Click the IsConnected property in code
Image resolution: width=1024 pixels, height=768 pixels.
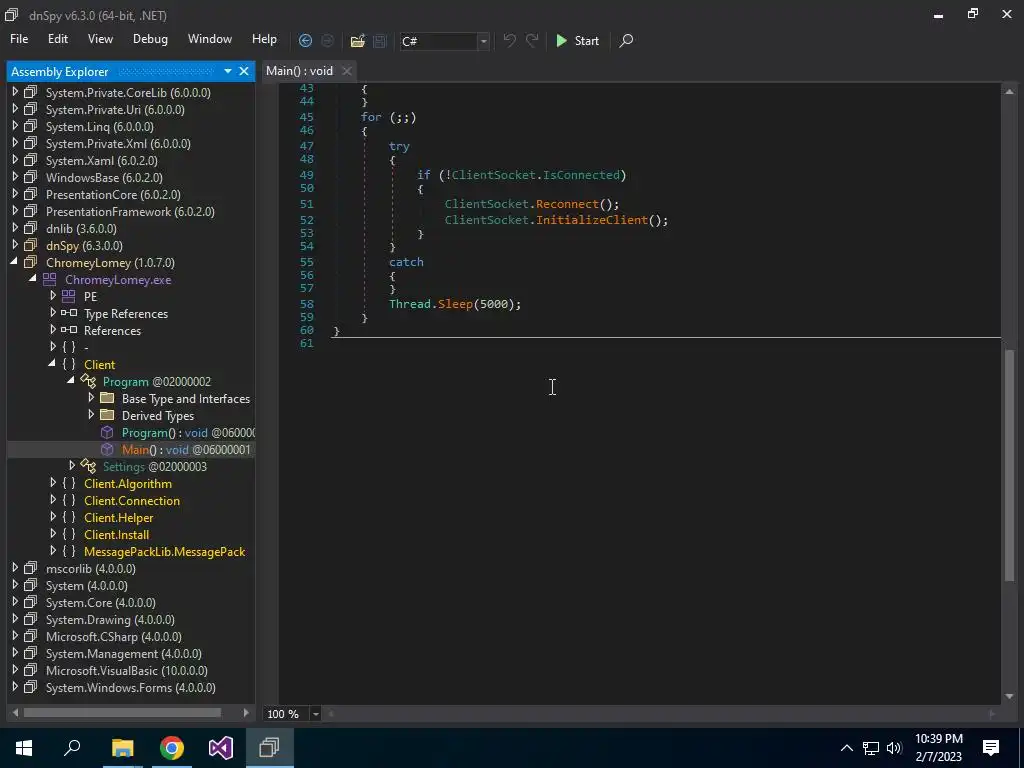pos(581,175)
